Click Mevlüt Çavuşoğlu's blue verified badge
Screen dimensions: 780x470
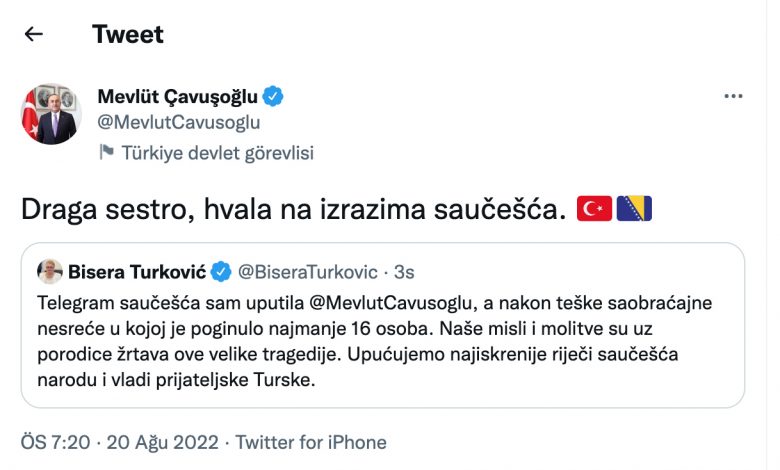point(274,96)
